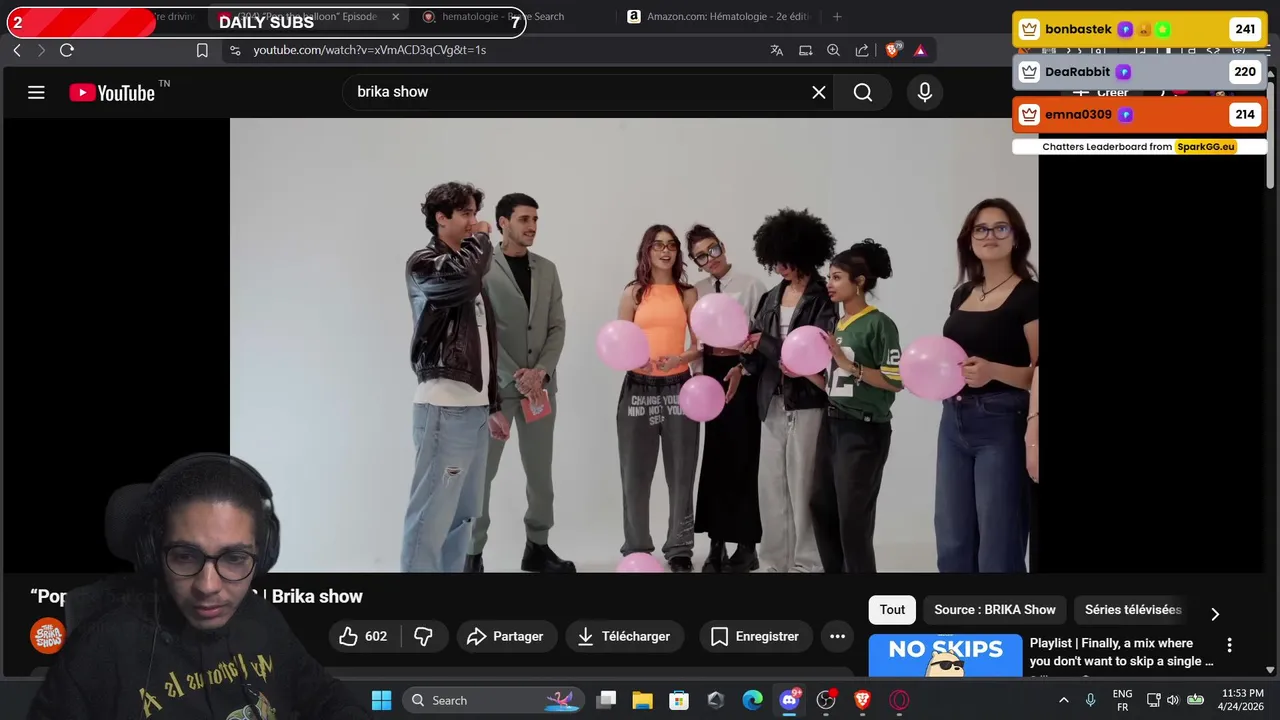Open the clock and date panel

[x=1242, y=700]
